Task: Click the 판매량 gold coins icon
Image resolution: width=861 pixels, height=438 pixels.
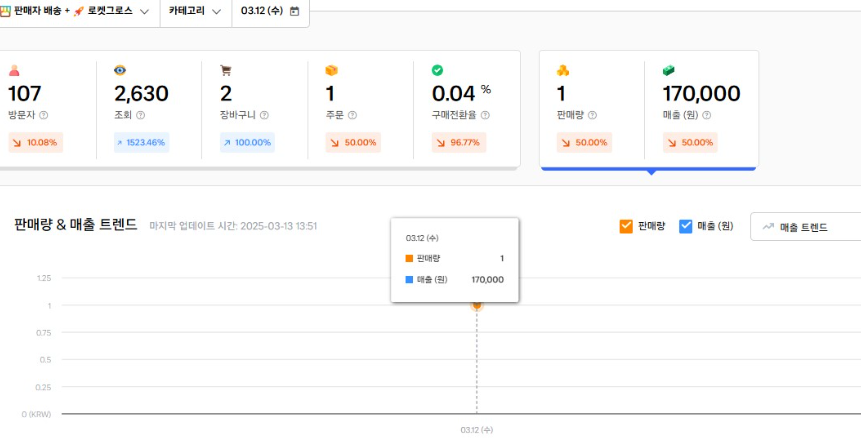Action: click(x=563, y=70)
